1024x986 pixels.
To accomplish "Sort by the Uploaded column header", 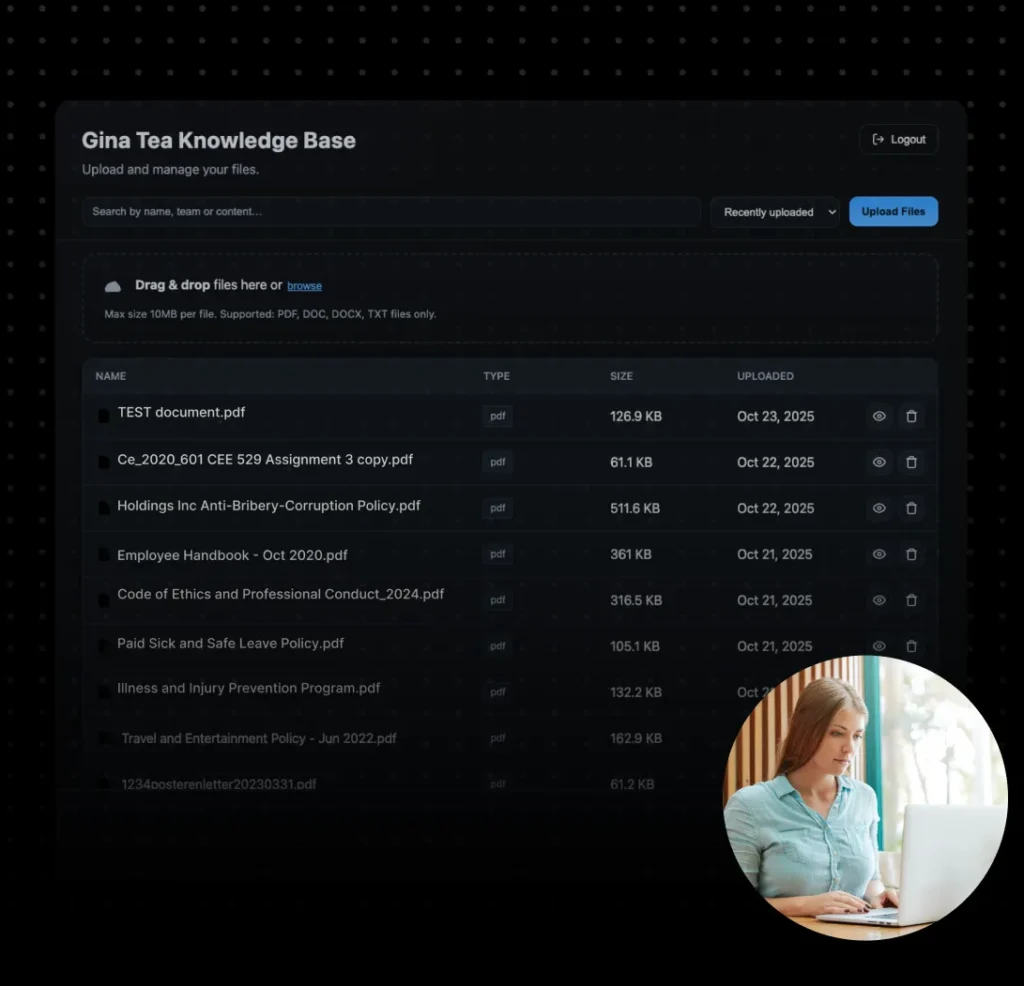I will (x=765, y=376).
